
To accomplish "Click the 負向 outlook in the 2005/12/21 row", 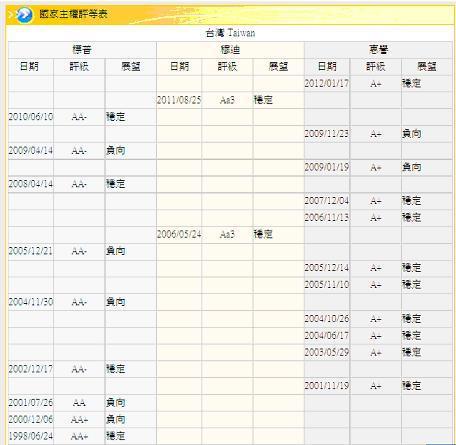I will coord(116,251).
